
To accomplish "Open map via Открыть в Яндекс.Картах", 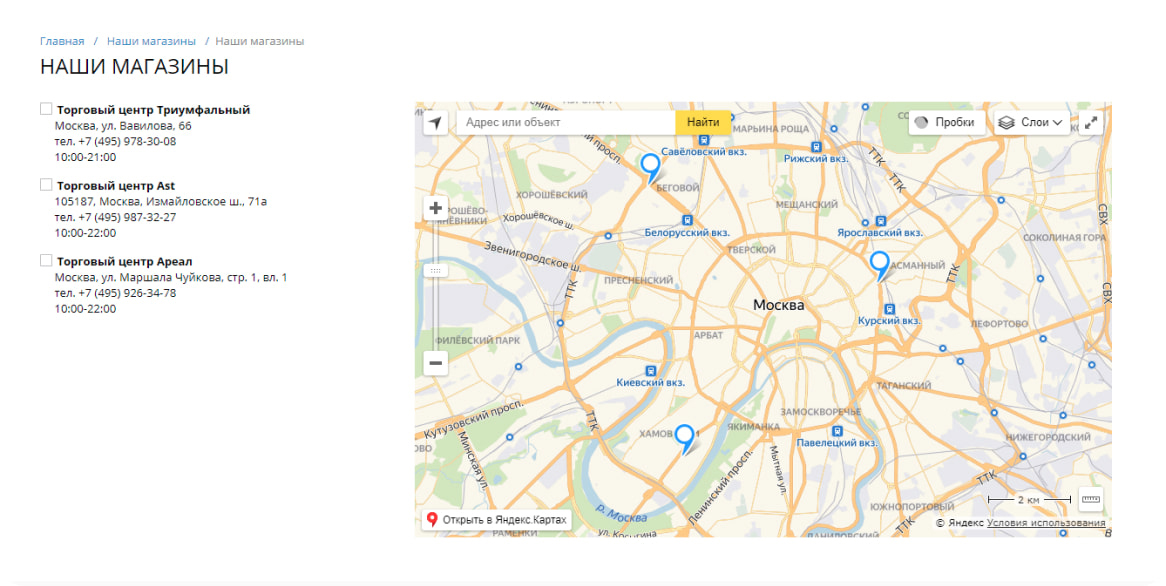I will [496, 520].
